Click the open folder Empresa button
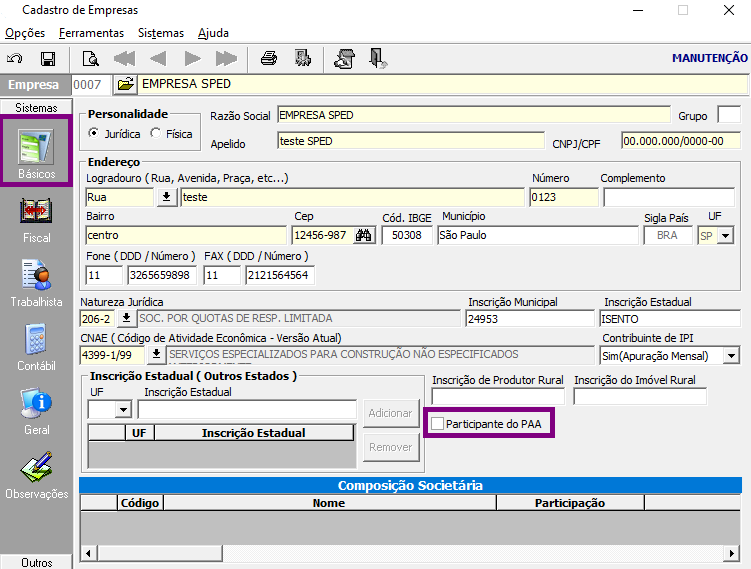The height and width of the screenshot is (569, 751). [x=125, y=84]
